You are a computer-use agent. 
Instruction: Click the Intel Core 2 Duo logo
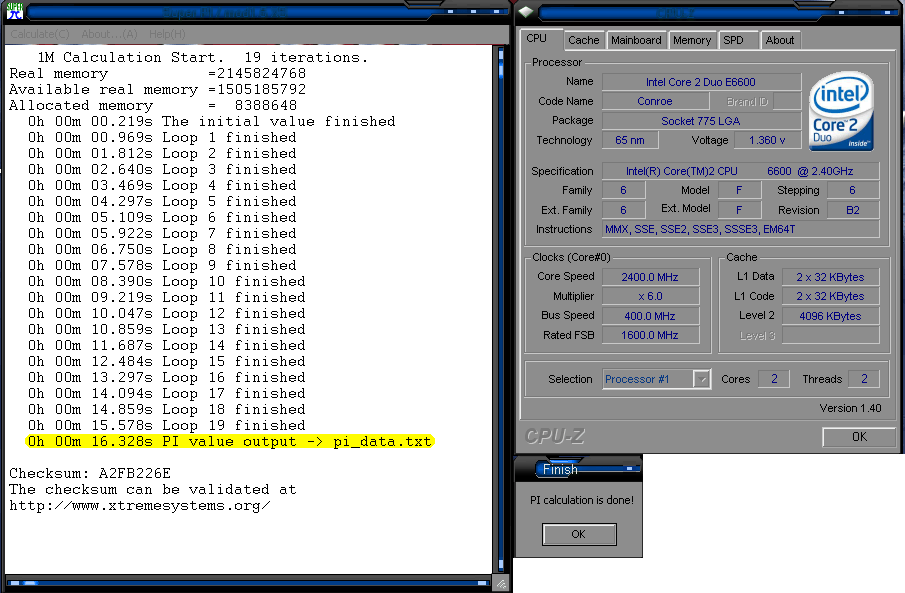pos(841,111)
